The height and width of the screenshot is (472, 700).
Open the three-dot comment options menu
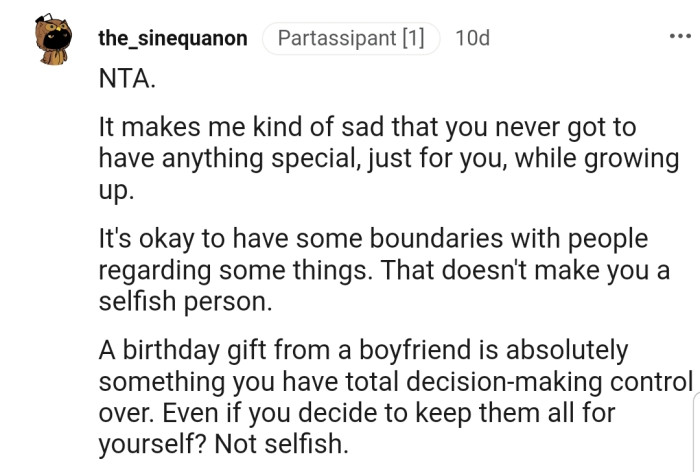coord(680,36)
